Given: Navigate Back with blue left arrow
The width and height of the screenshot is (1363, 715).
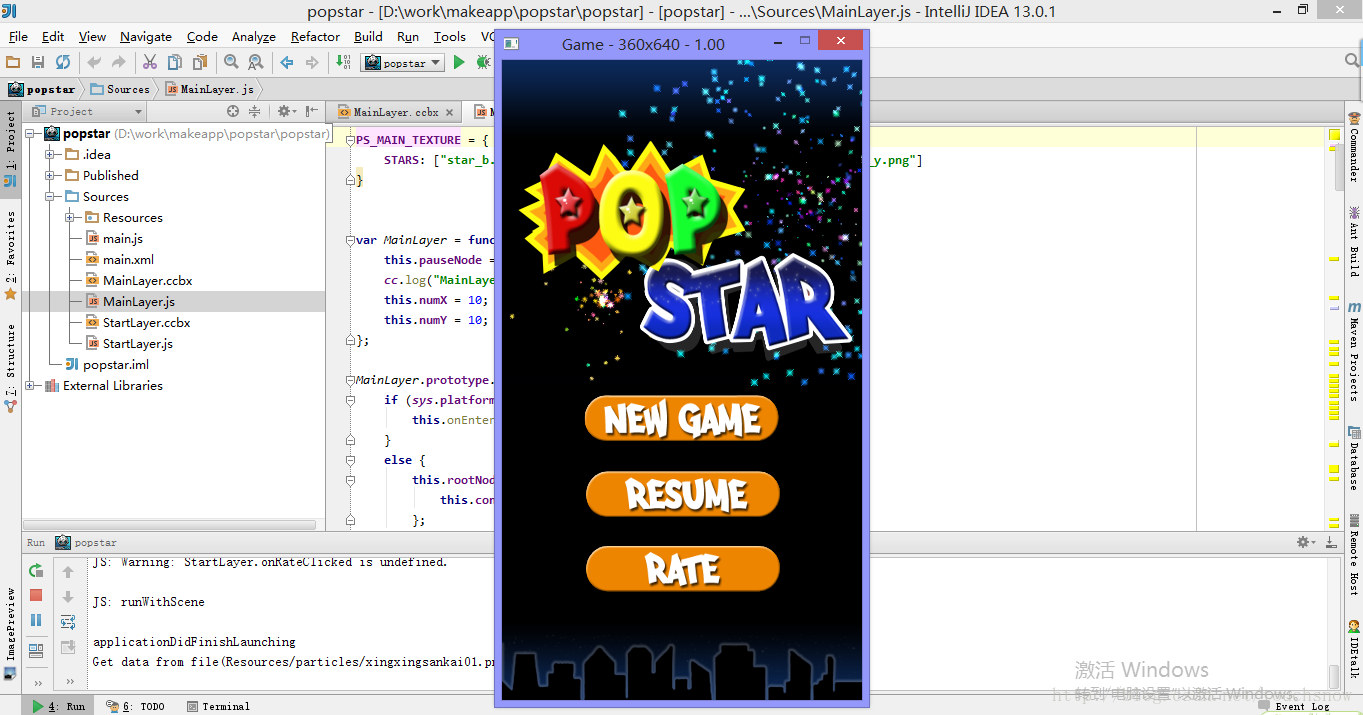Looking at the screenshot, I should (287, 62).
